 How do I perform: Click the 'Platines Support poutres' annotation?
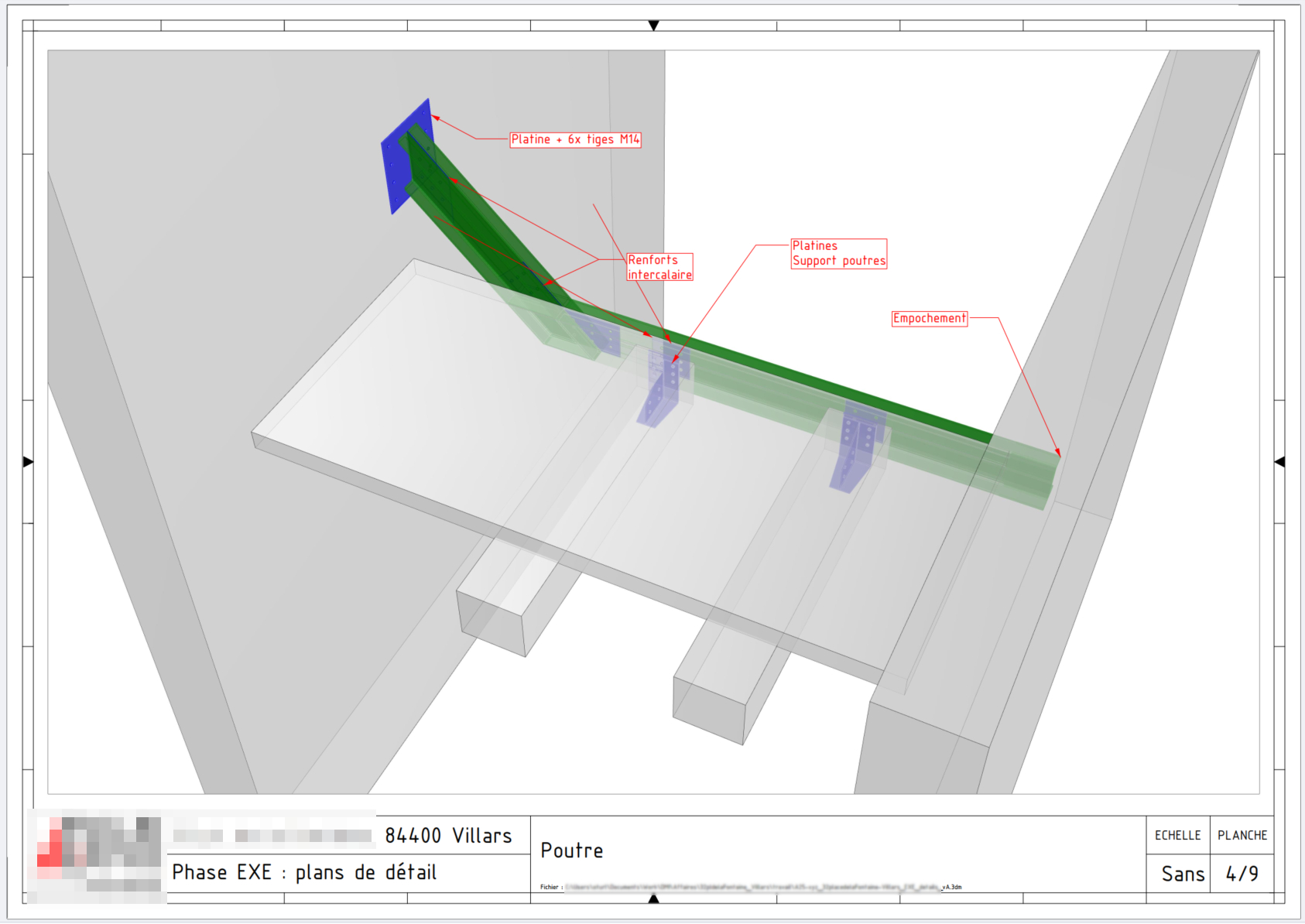[x=838, y=252]
